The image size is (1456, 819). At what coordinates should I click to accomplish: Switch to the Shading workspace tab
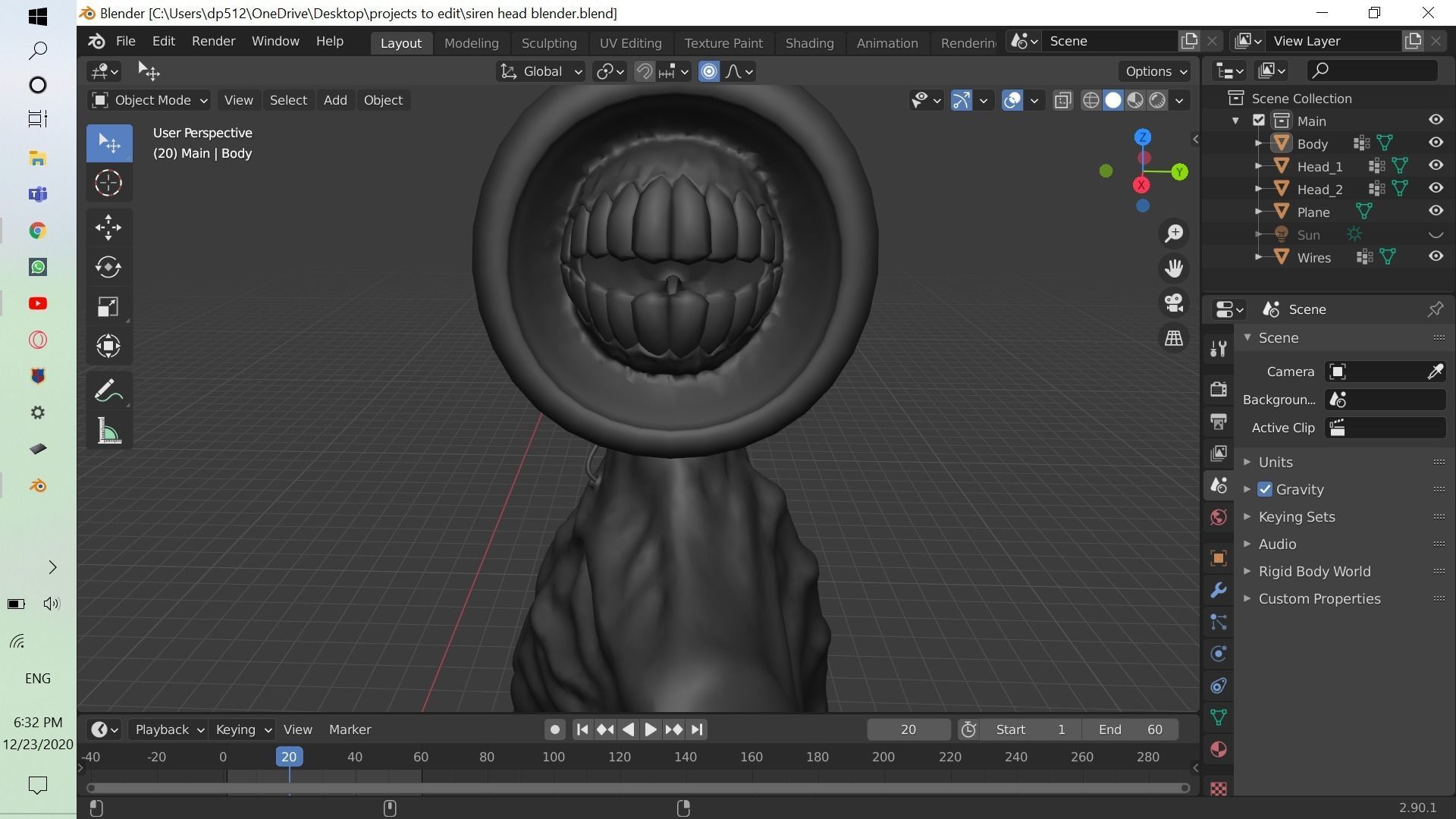coord(809,43)
